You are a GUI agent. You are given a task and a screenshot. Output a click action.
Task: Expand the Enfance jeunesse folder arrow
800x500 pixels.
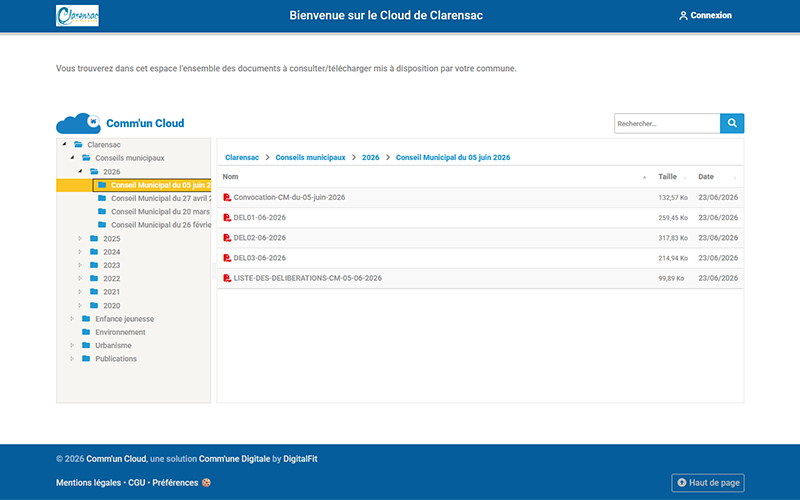pos(72,318)
